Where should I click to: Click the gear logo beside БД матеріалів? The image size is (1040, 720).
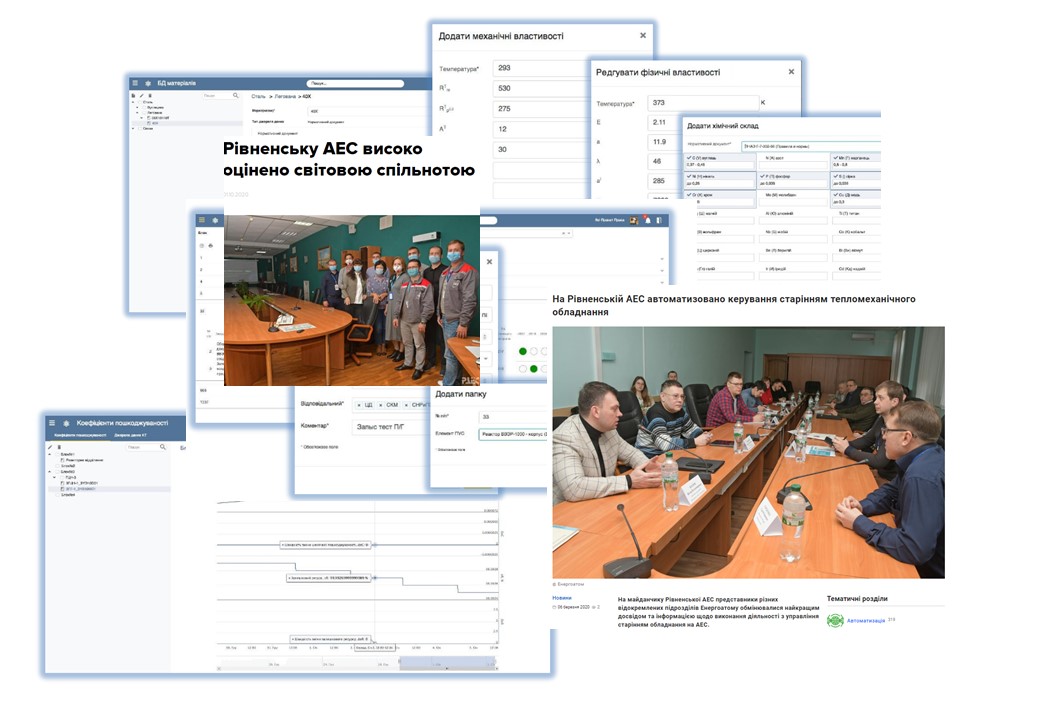point(149,83)
